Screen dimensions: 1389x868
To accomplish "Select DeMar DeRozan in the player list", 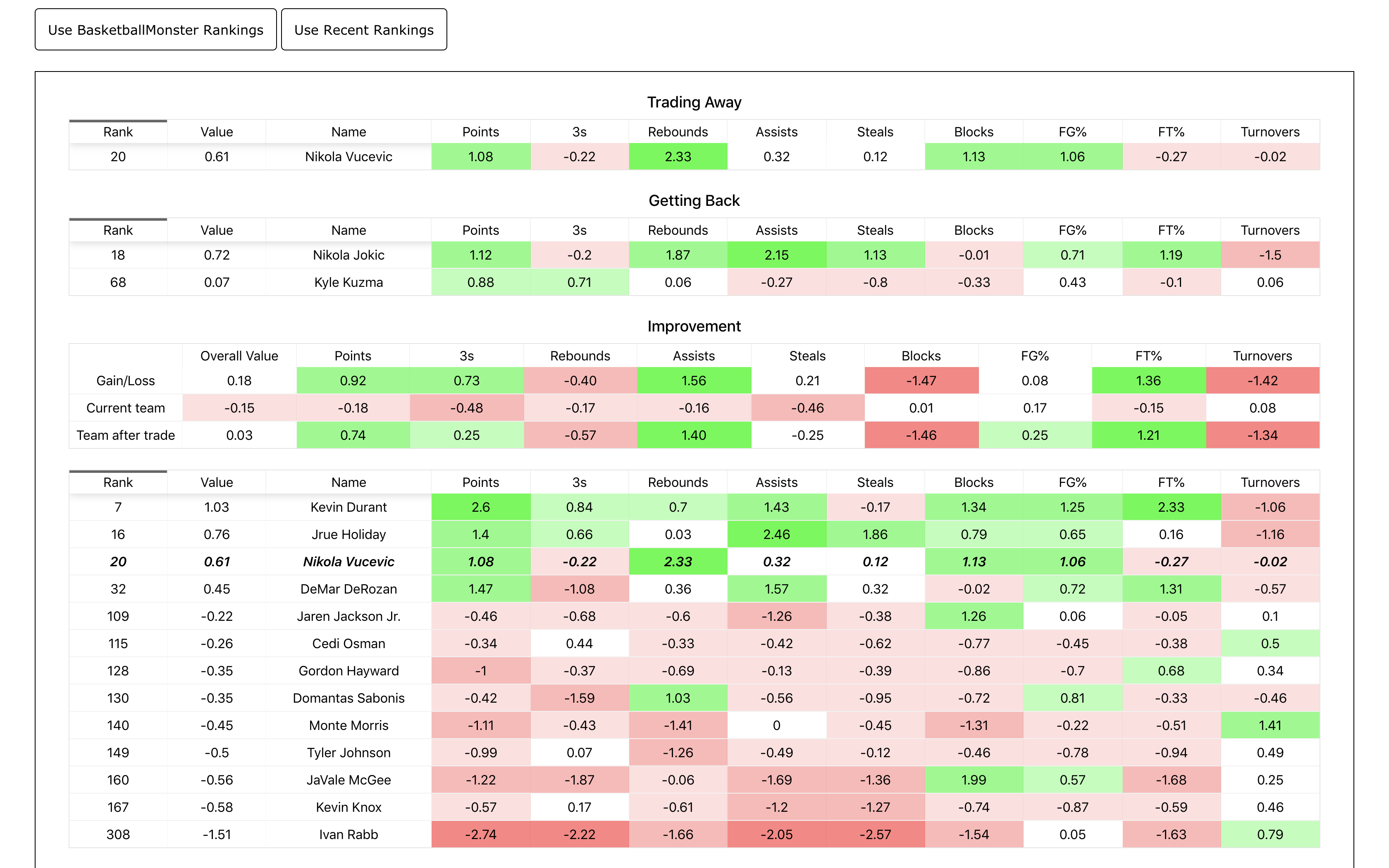I will (348, 589).
